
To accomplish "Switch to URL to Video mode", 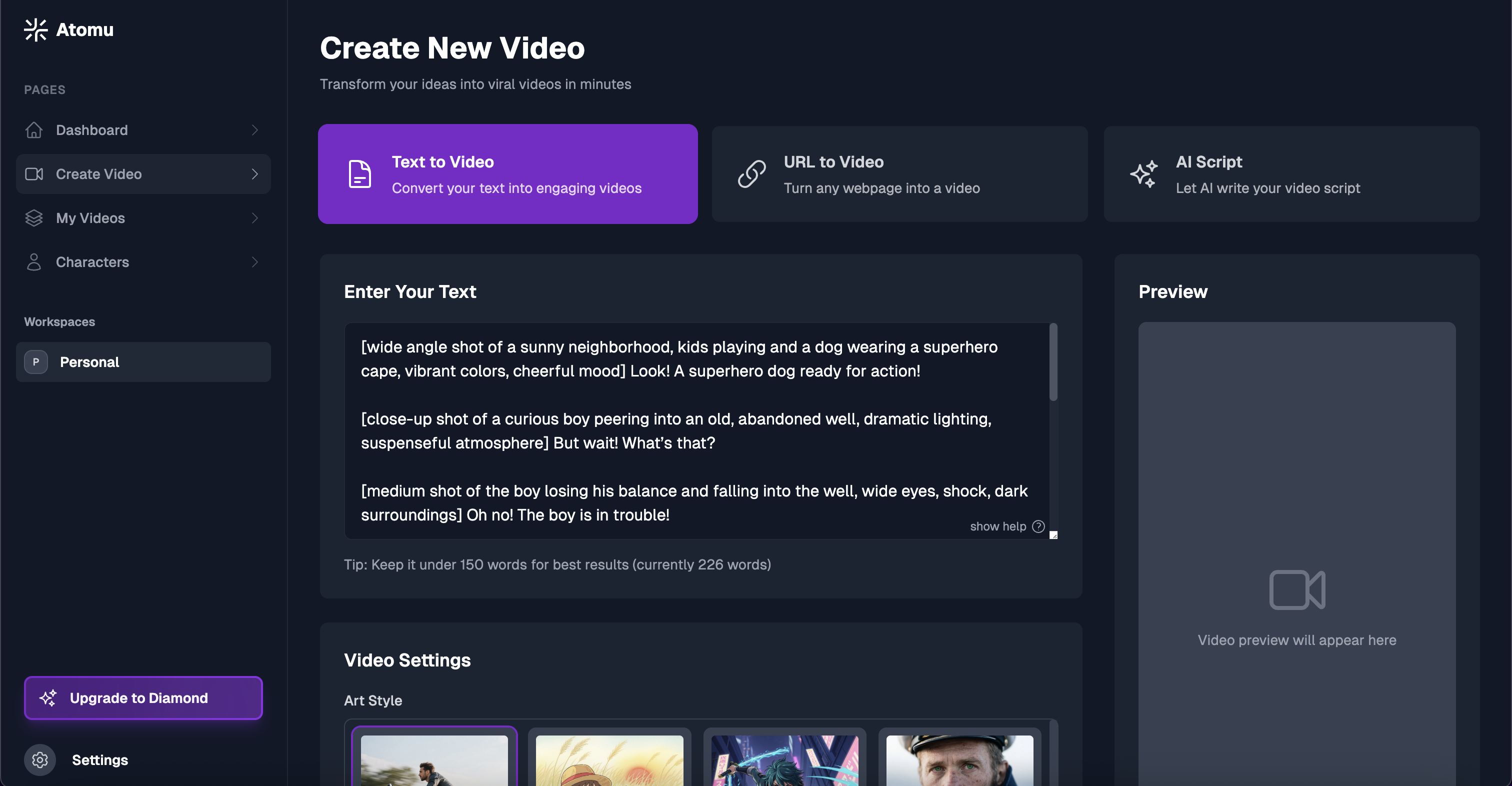I will [900, 174].
